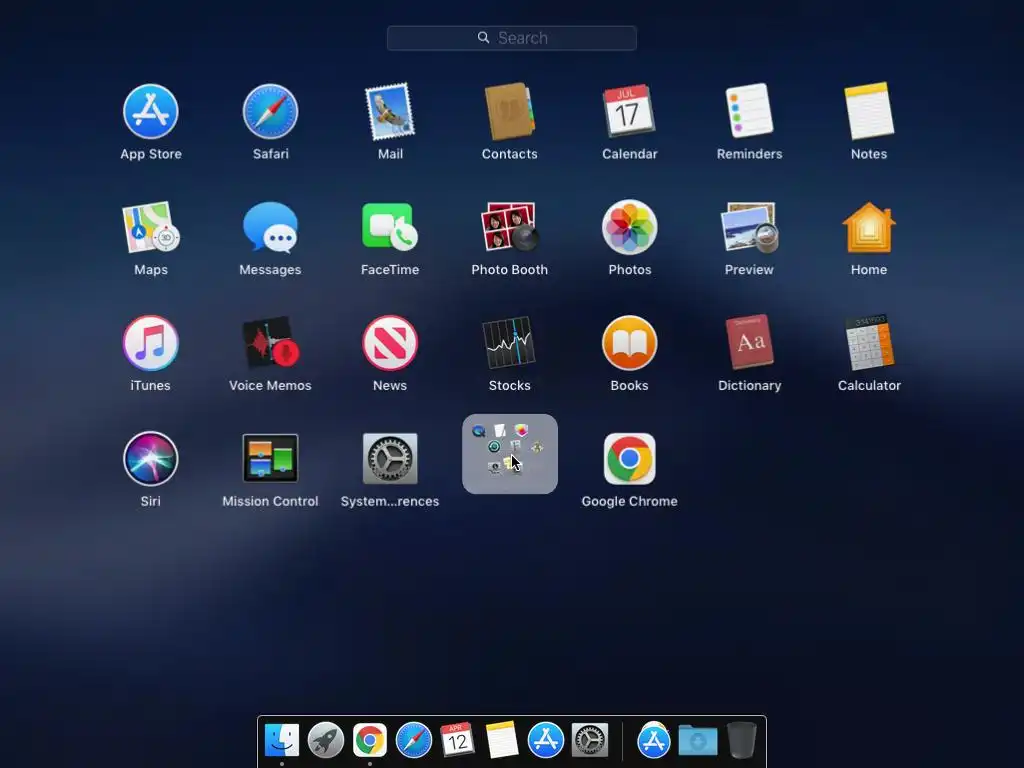The image size is (1024, 768).
Task: Open the Home app
Action: tap(869, 227)
